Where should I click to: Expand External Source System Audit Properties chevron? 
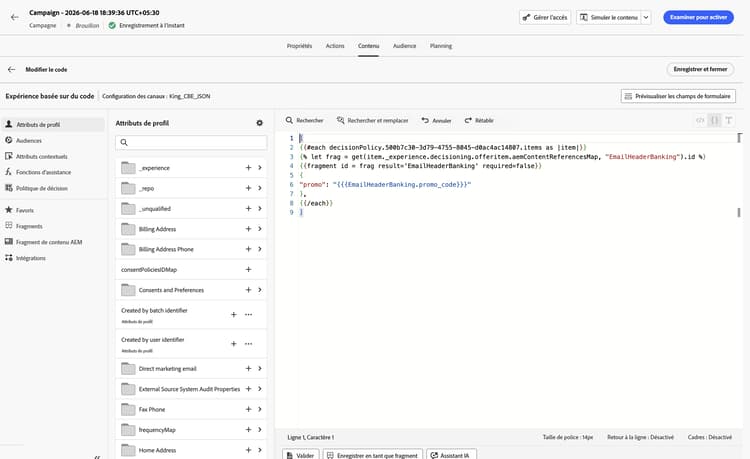[260, 389]
